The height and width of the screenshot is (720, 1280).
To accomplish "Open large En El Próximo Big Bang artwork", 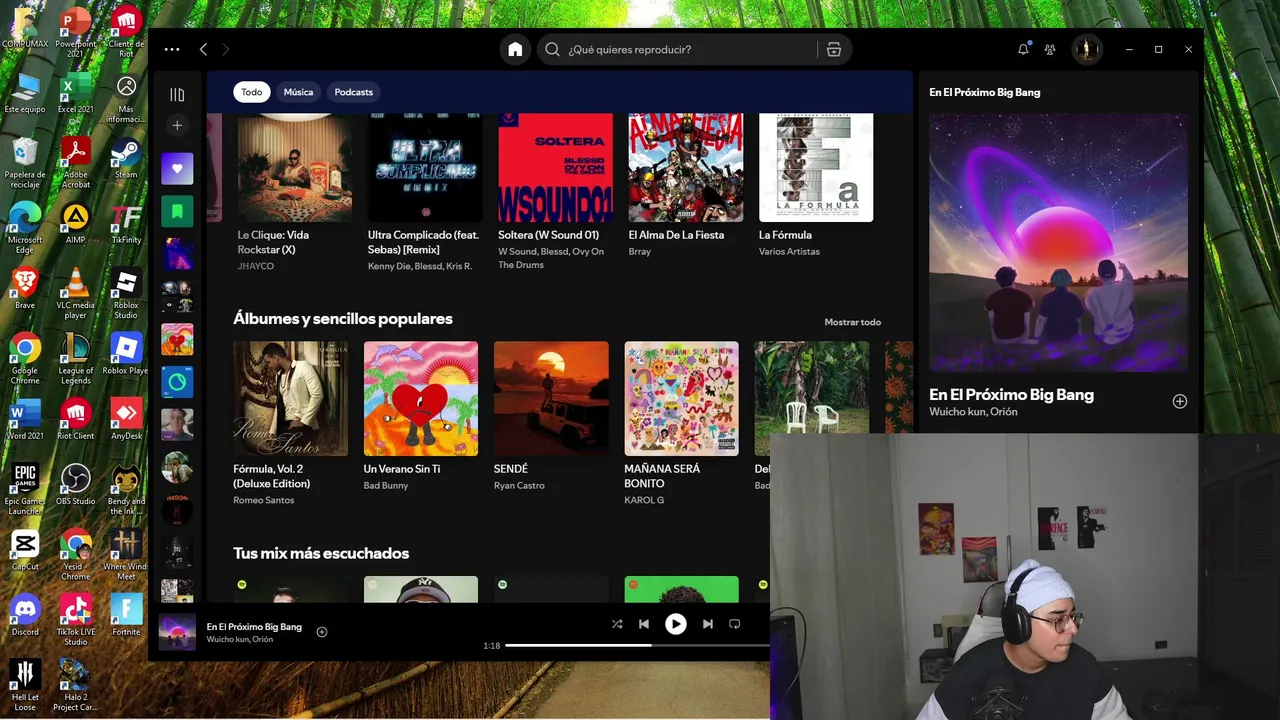I will [x=1058, y=242].
